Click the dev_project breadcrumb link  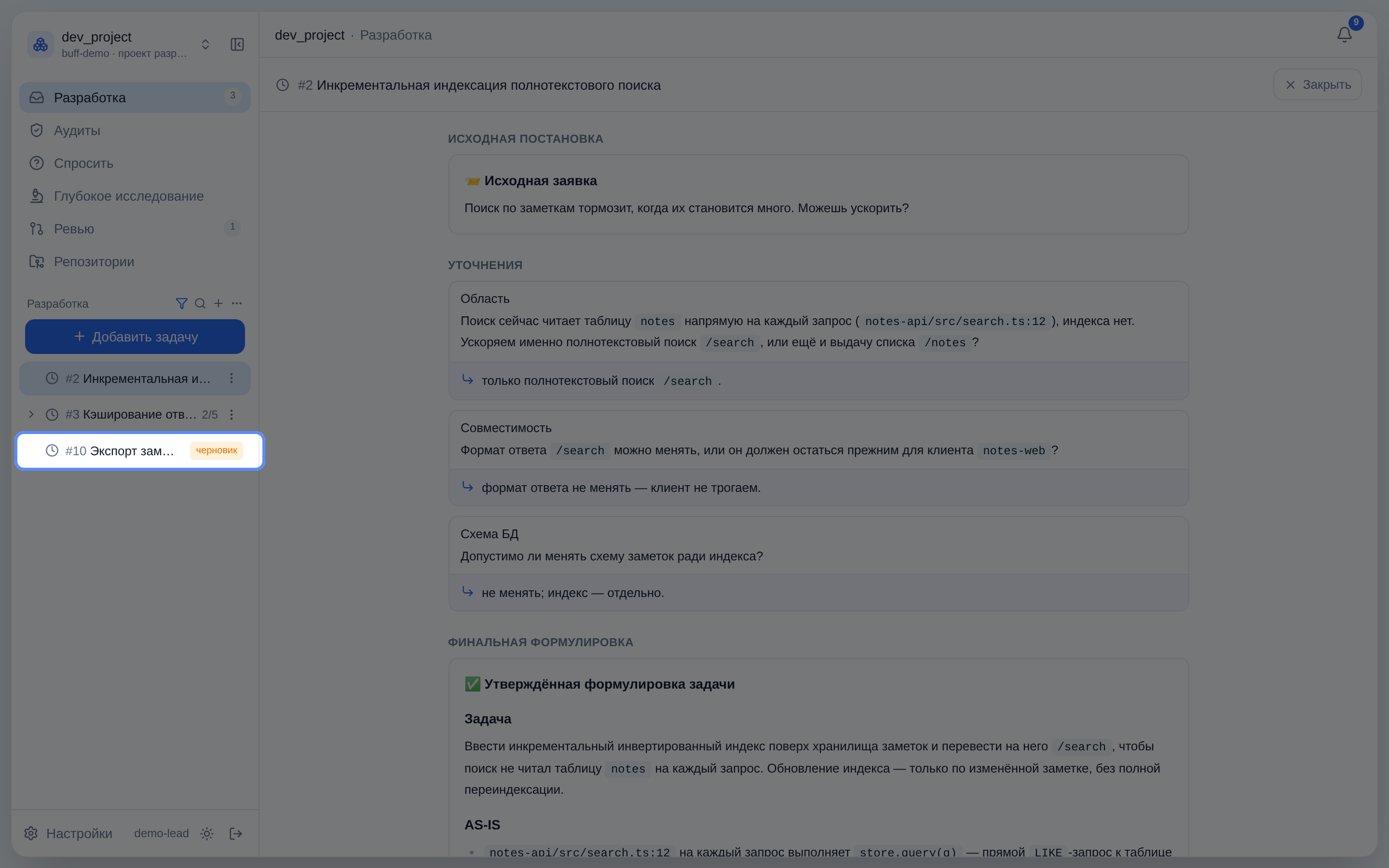coord(309,35)
